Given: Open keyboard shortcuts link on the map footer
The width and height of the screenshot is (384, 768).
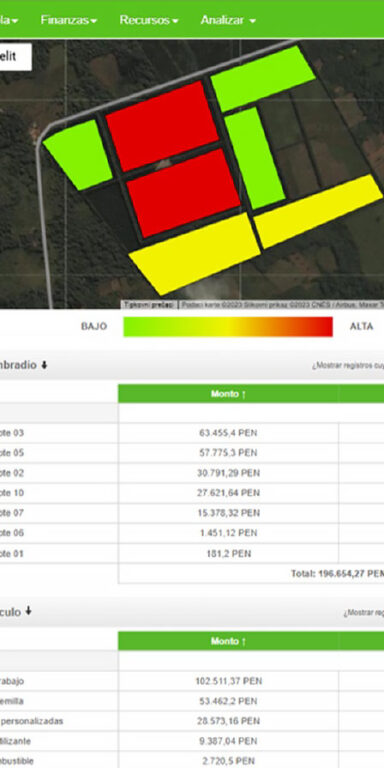Looking at the screenshot, I should pos(149,305).
